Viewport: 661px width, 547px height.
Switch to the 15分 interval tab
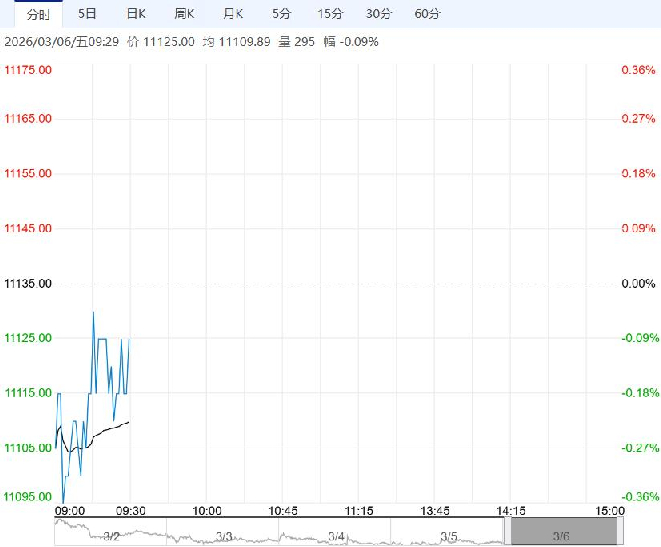pyautogui.click(x=329, y=14)
